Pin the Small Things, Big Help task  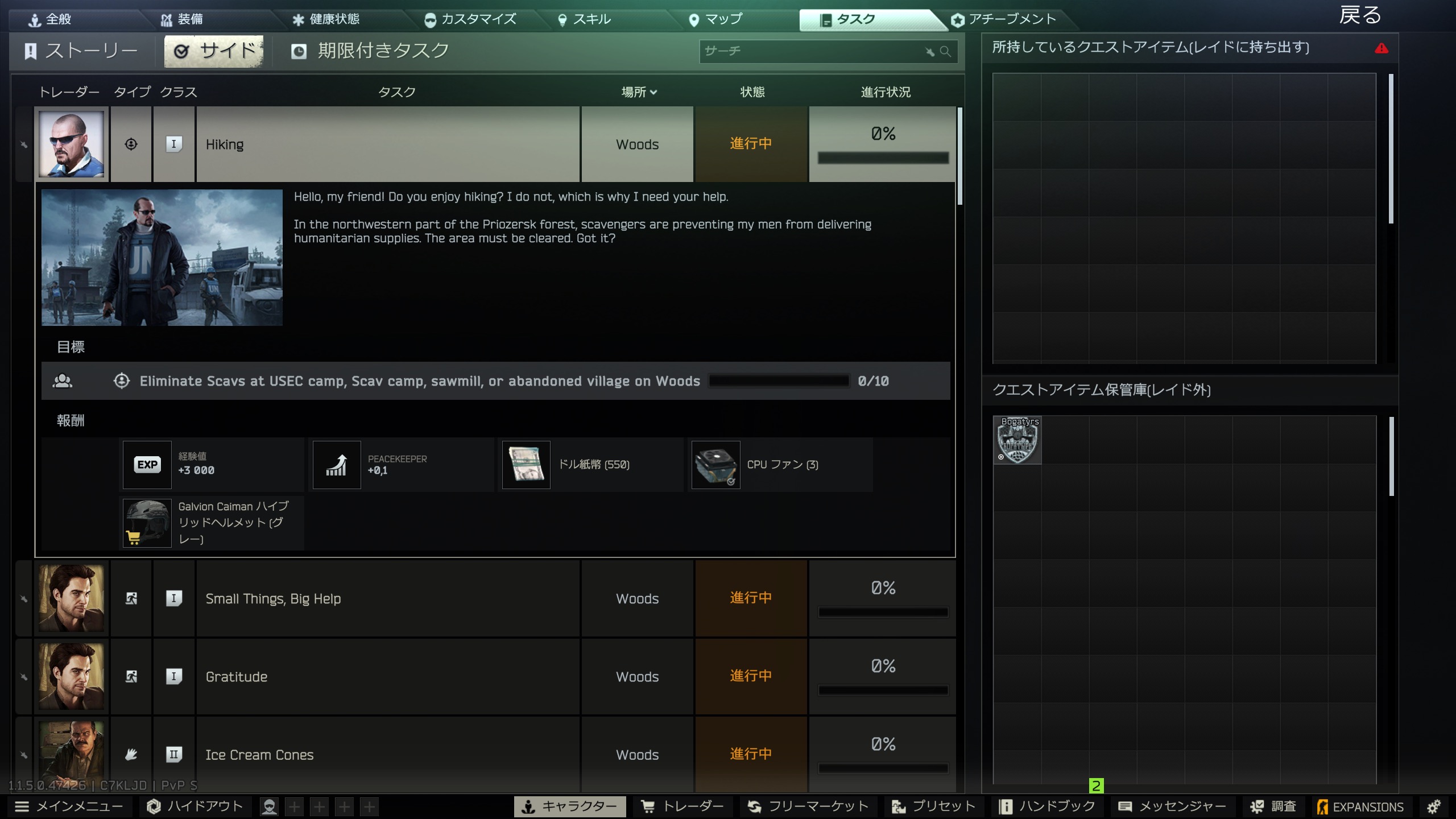coord(24,599)
